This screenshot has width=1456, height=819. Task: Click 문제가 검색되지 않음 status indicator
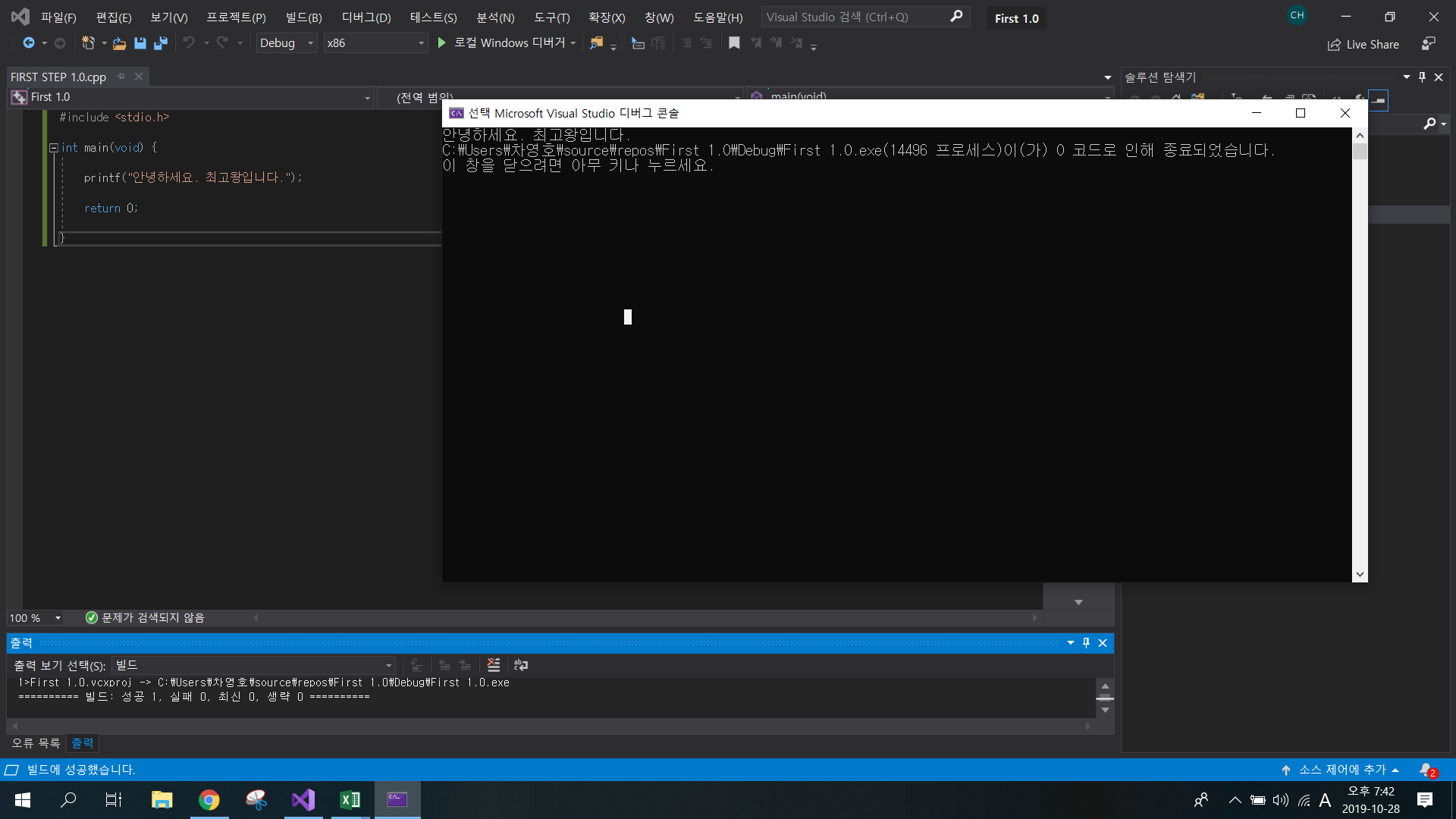click(145, 618)
